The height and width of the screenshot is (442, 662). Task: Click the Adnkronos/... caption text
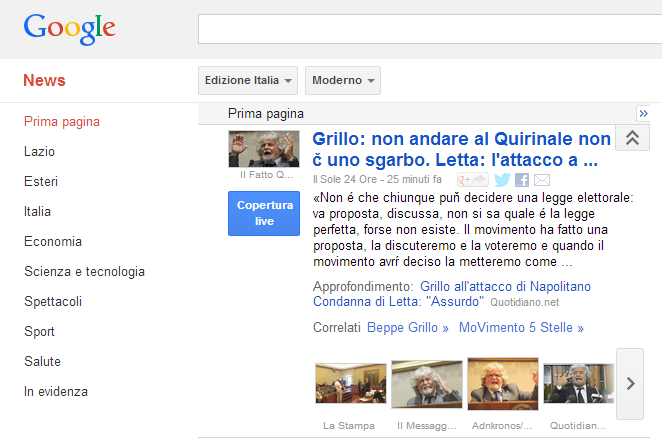[502, 426]
